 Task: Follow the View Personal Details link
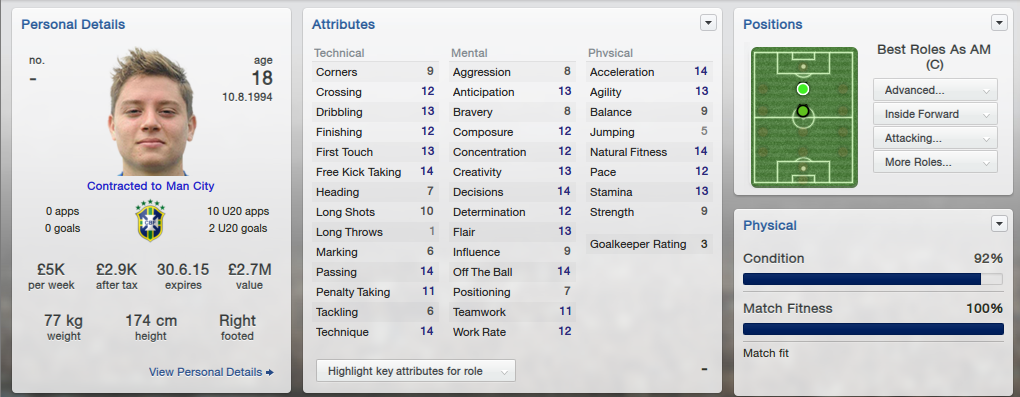[206, 372]
